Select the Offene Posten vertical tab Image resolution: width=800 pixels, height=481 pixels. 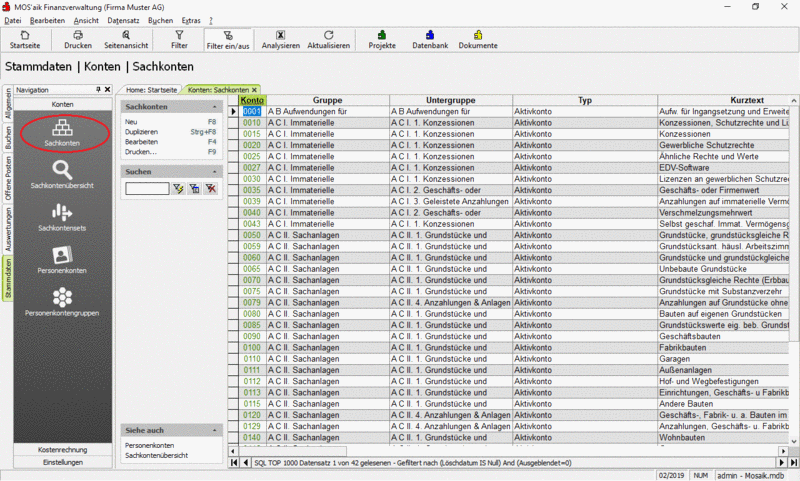[8, 178]
